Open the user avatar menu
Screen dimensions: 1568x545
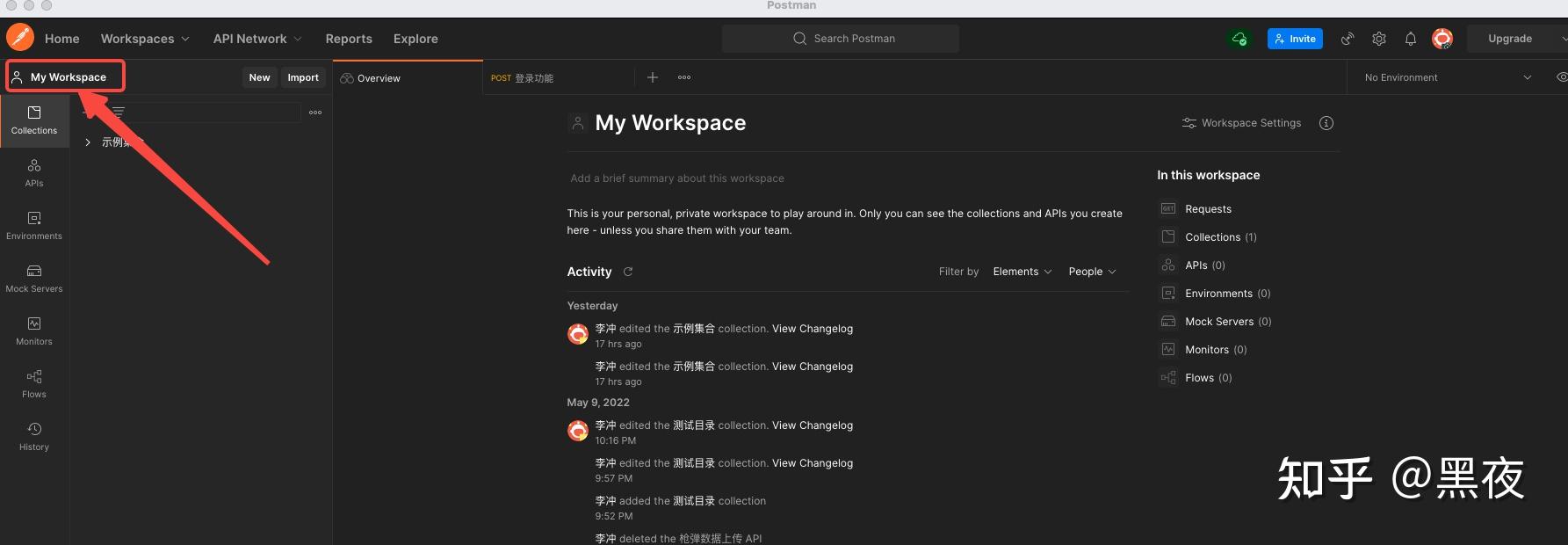[1442, 39]
